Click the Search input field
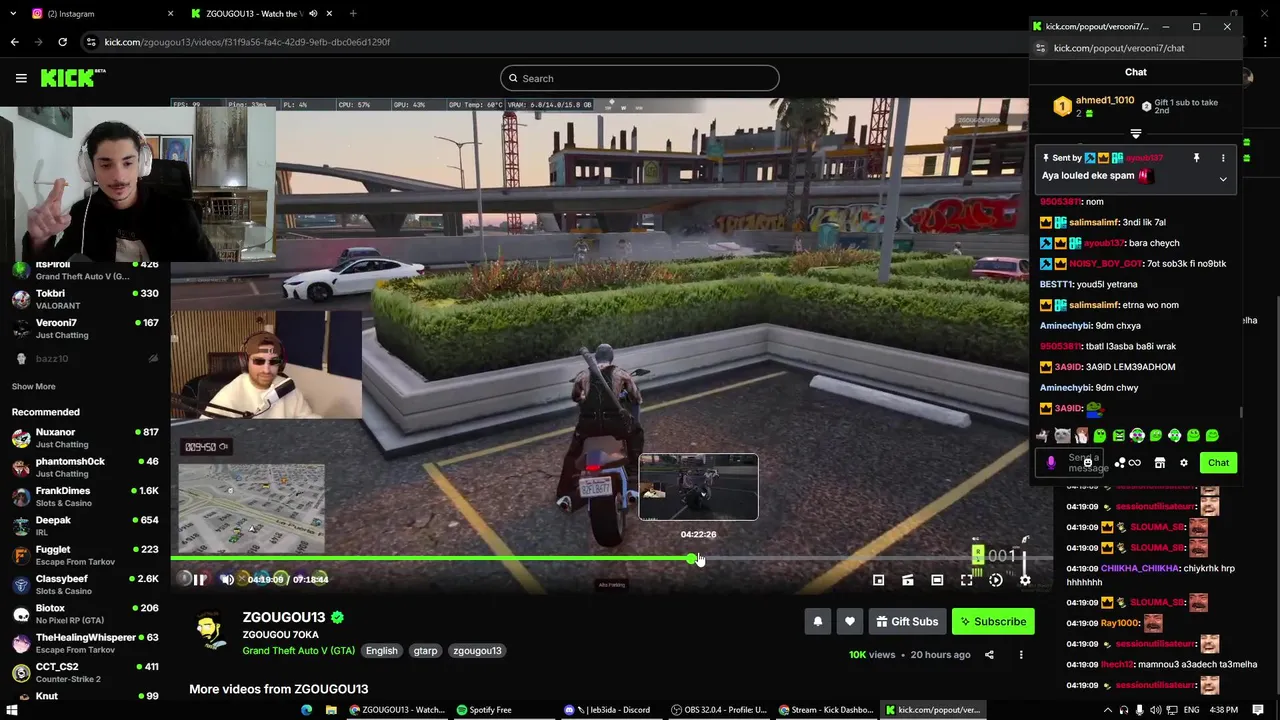The height and width of the screenshot is (720, 1280). click(x=640, y=78)
